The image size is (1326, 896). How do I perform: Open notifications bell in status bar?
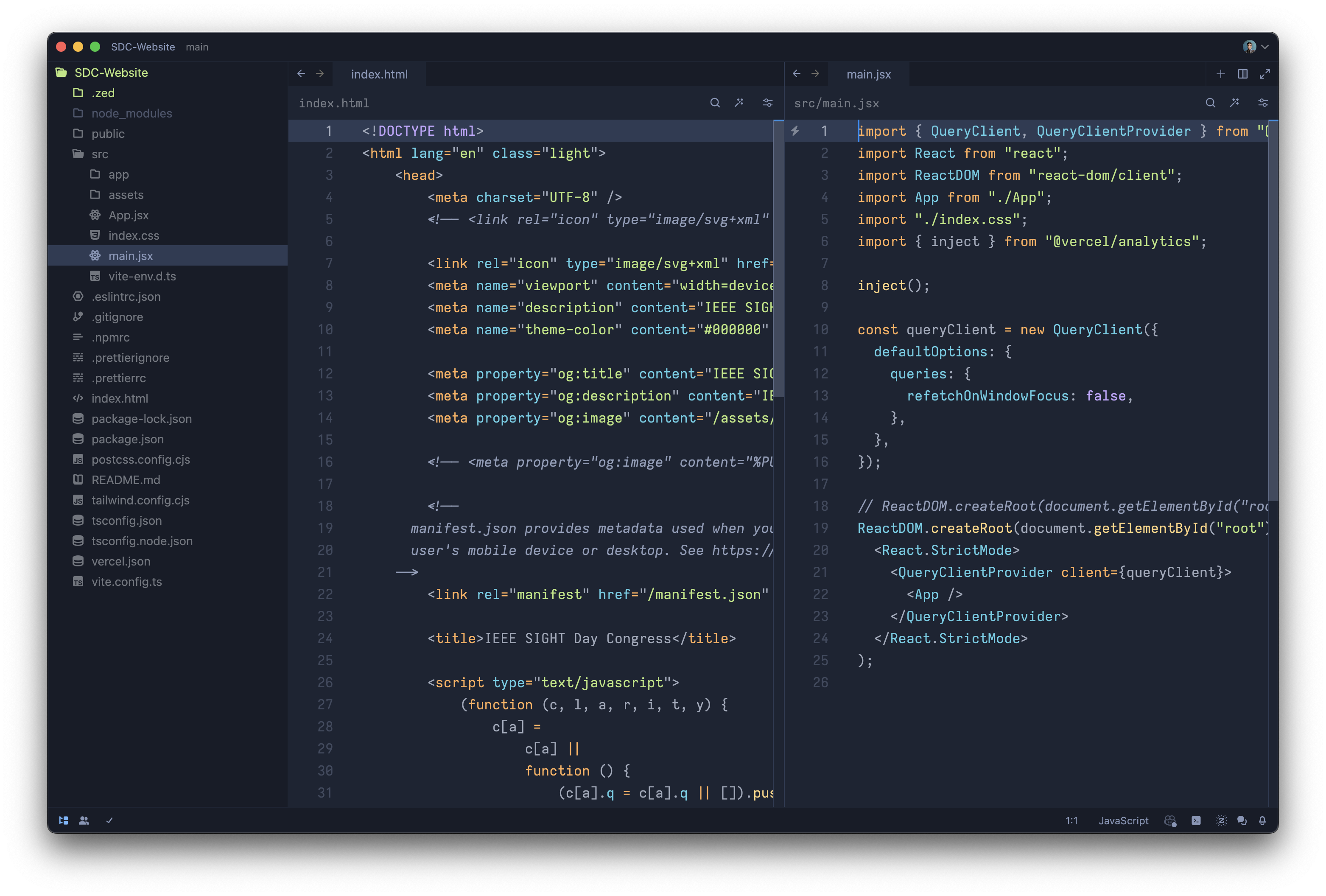1262,820
